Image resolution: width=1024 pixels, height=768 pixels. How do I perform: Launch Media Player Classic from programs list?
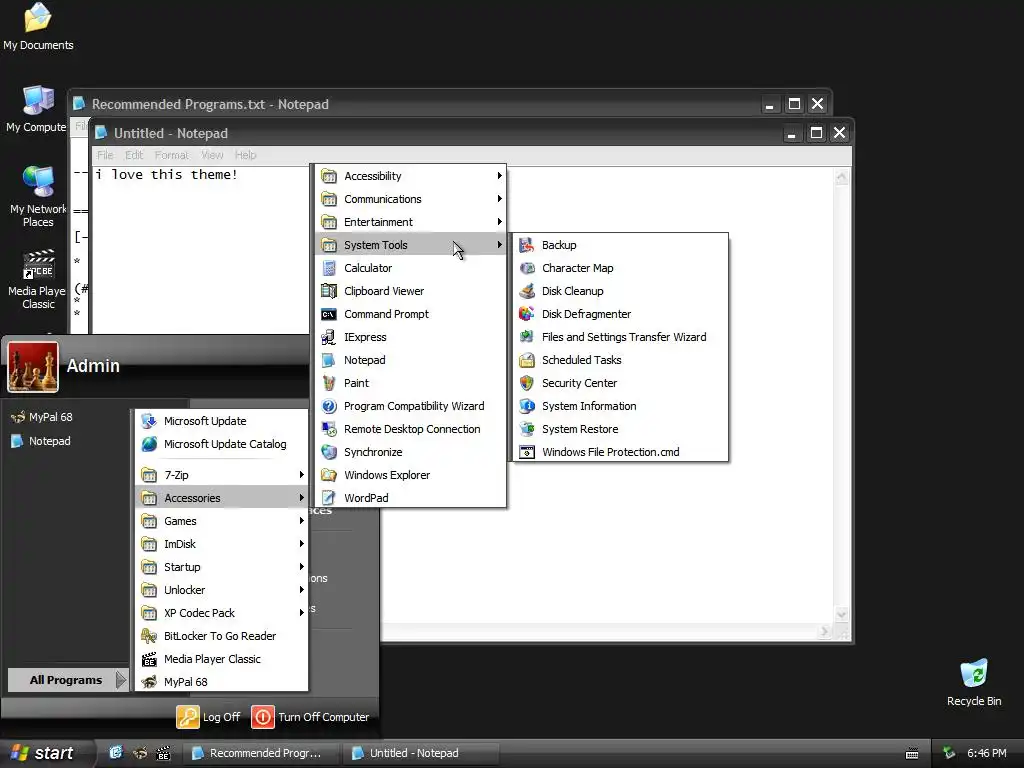pyautogui.click(x=221, y=659)
